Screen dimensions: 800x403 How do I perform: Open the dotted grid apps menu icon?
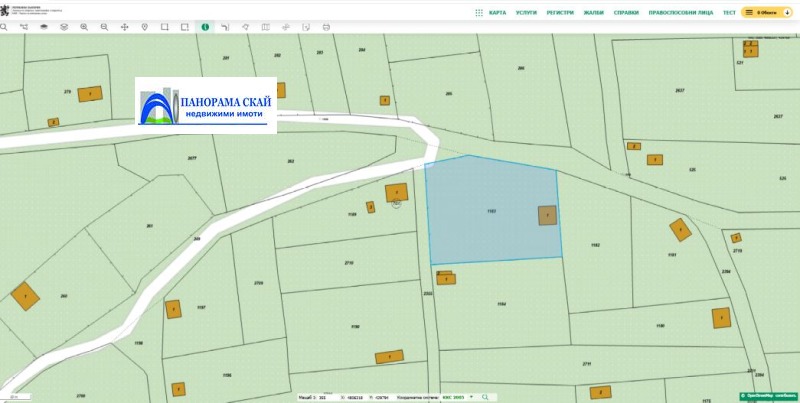click(479, 13)
